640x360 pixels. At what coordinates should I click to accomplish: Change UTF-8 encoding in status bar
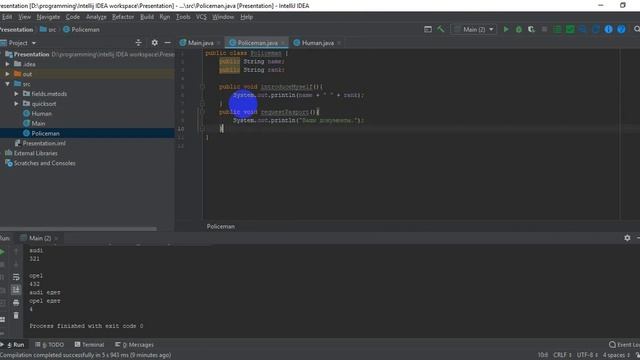point(587,355)
